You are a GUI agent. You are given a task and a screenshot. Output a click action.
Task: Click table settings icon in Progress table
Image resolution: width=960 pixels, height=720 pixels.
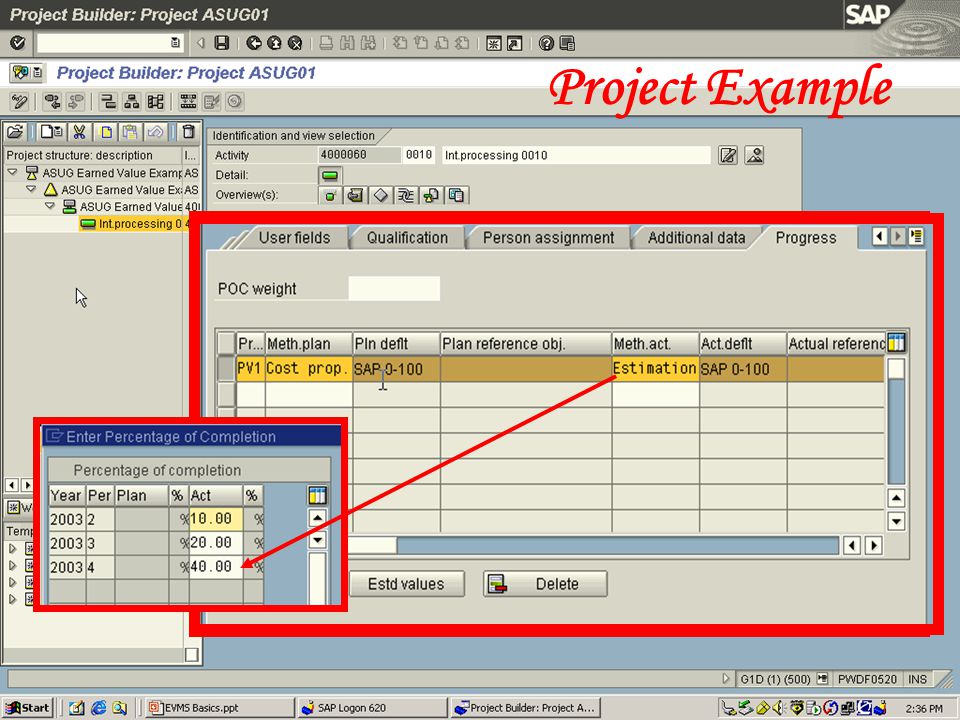896,343
